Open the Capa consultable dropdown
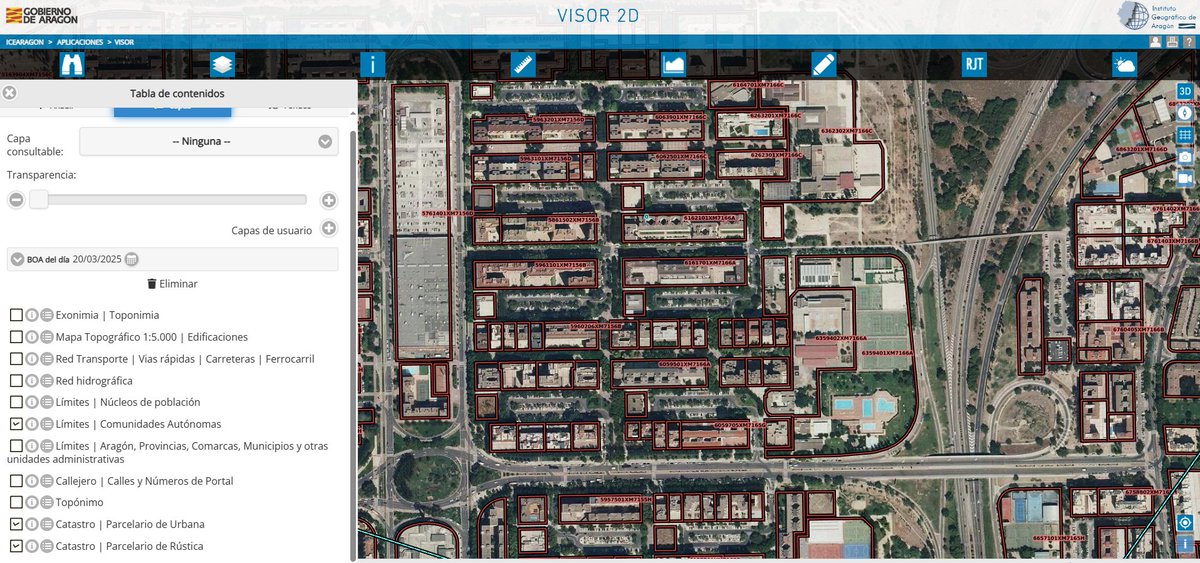The width and height of the screenshot is (1200, 563). (x=209, y=141)
